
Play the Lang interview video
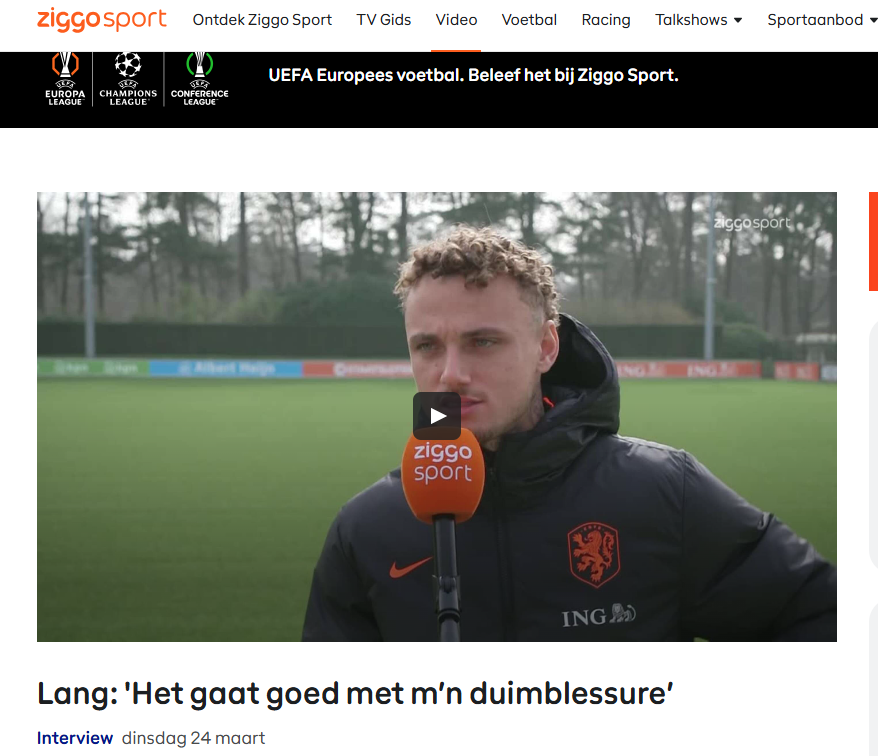(x=437, y=416)
